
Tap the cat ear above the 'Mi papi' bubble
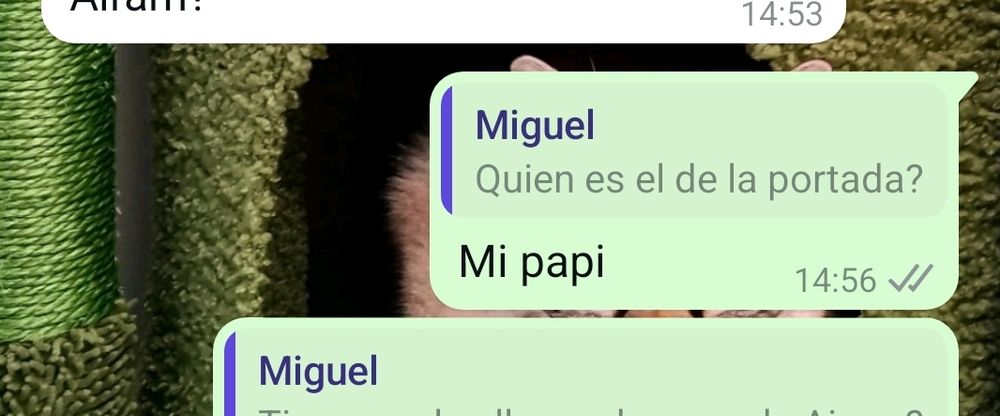pos(533,63)
